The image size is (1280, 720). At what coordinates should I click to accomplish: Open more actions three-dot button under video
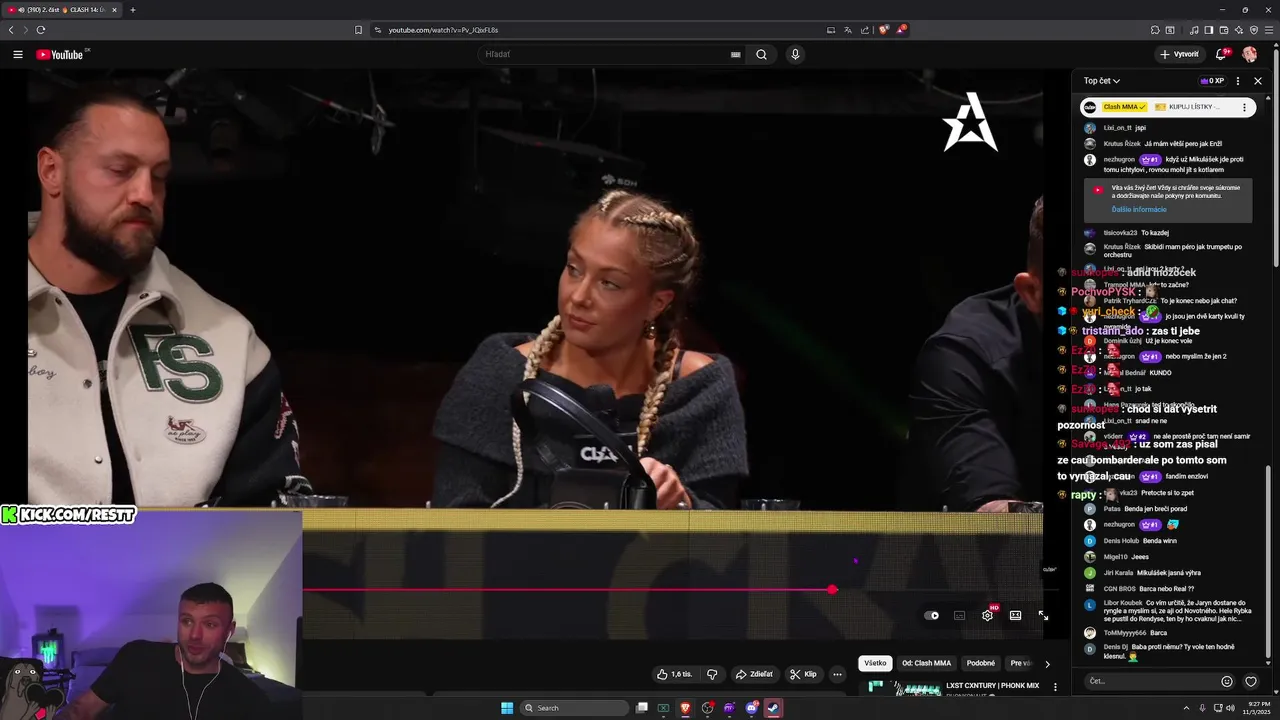(837, 674)
